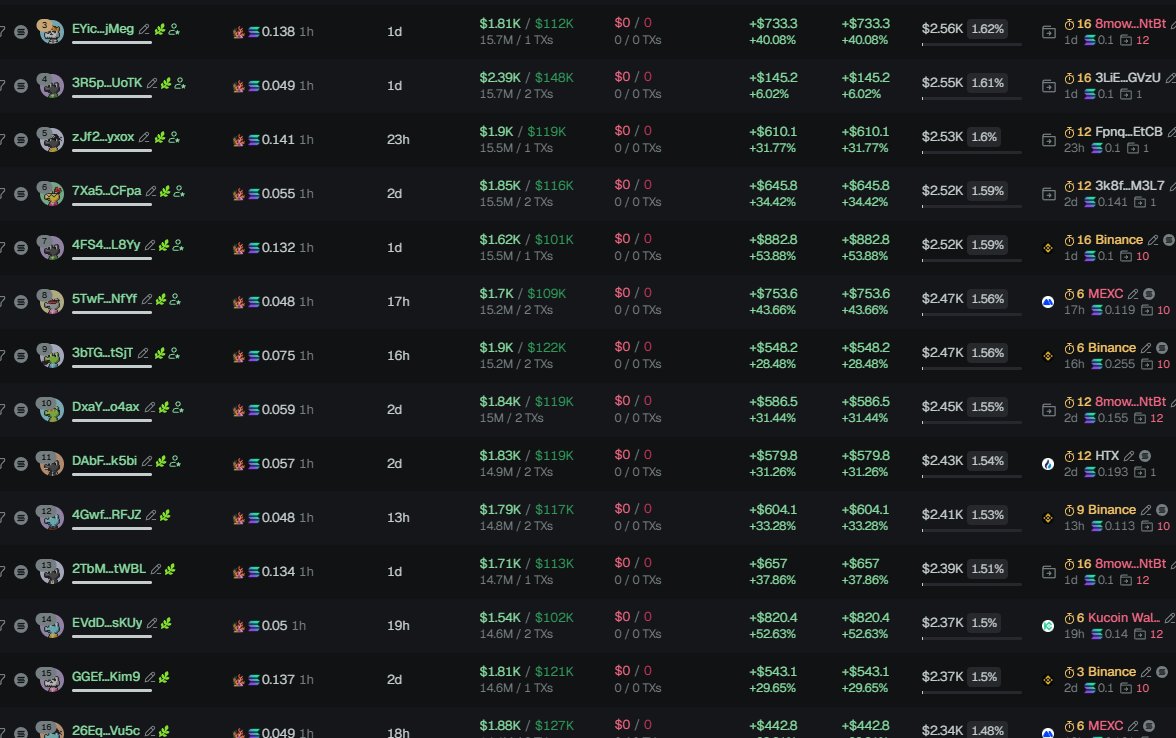The width and height of the screenshot is (1176, 738).
Task: Click the MEXC logo in the 5TwF...NfYf row
Action: click(1048, 302)
